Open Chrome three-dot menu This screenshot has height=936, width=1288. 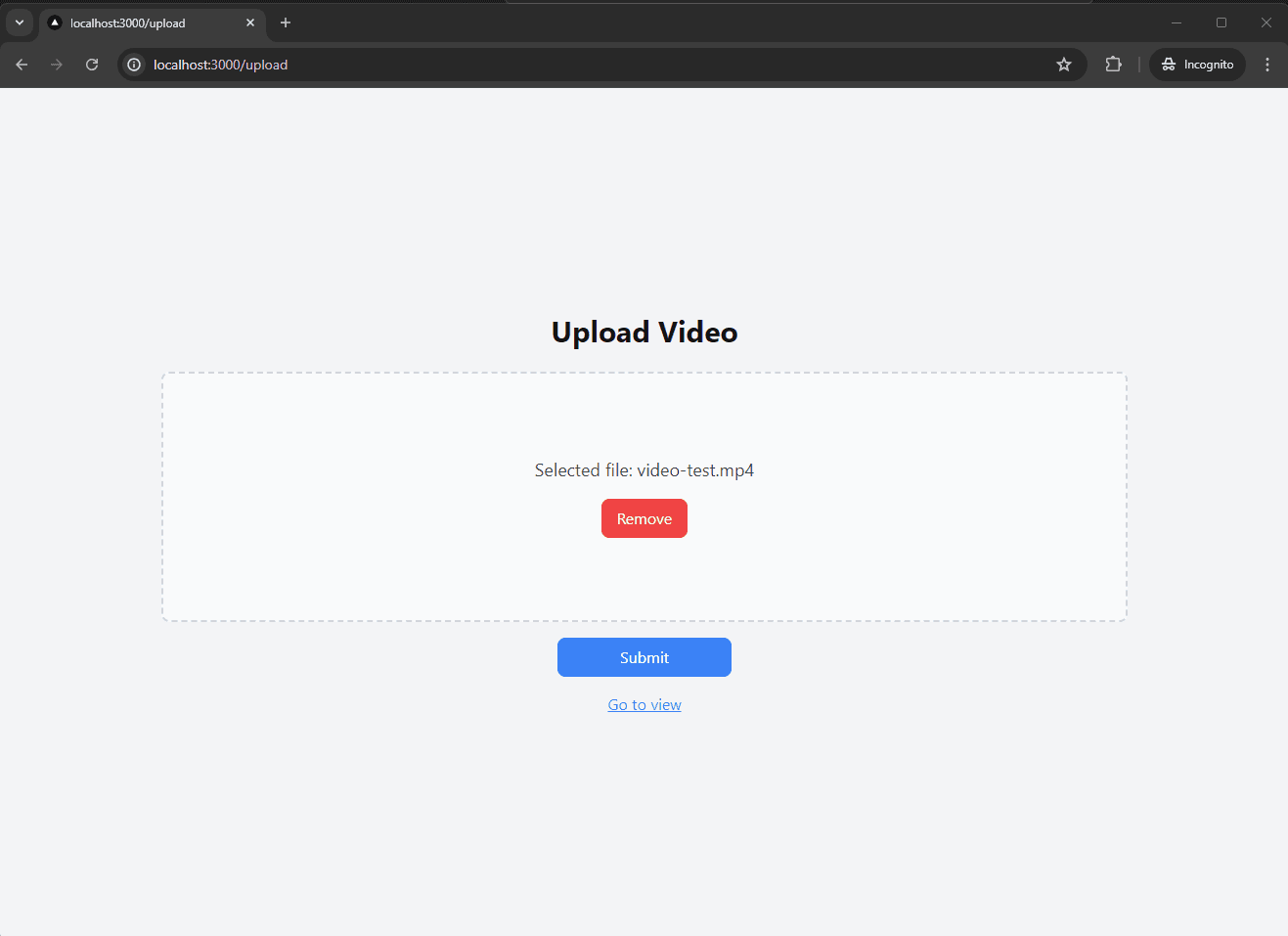[x=1267, y=65]
